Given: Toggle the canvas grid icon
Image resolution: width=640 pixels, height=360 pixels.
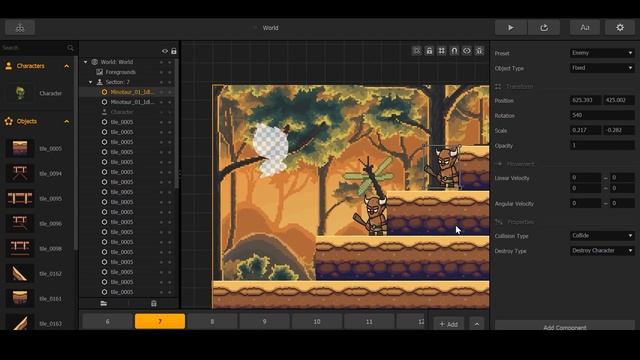Looking at the screenshot, I should [442, 51].
